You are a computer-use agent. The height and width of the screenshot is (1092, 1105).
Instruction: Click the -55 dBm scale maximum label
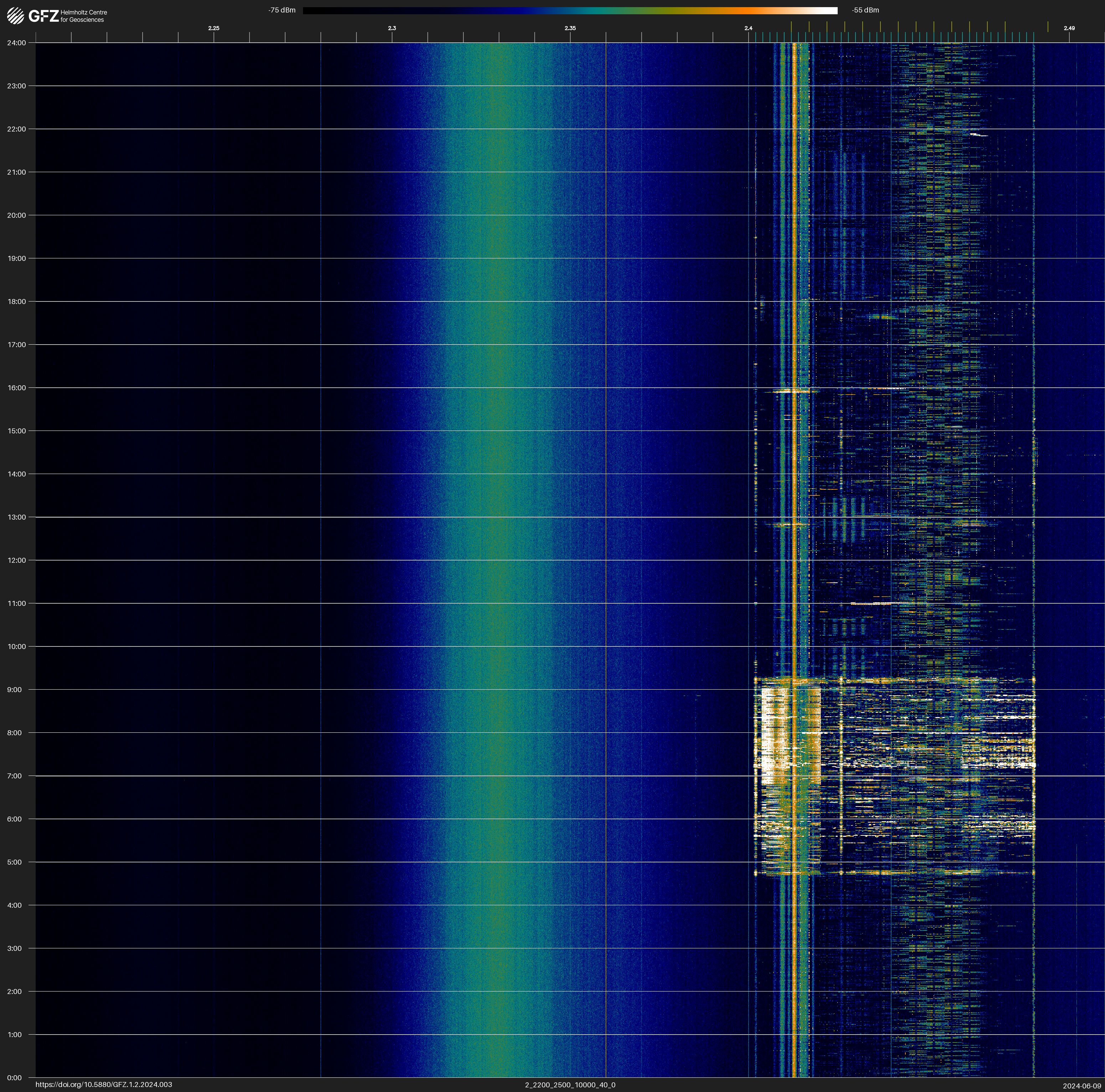pyautogui.click(x=865, y=10)
